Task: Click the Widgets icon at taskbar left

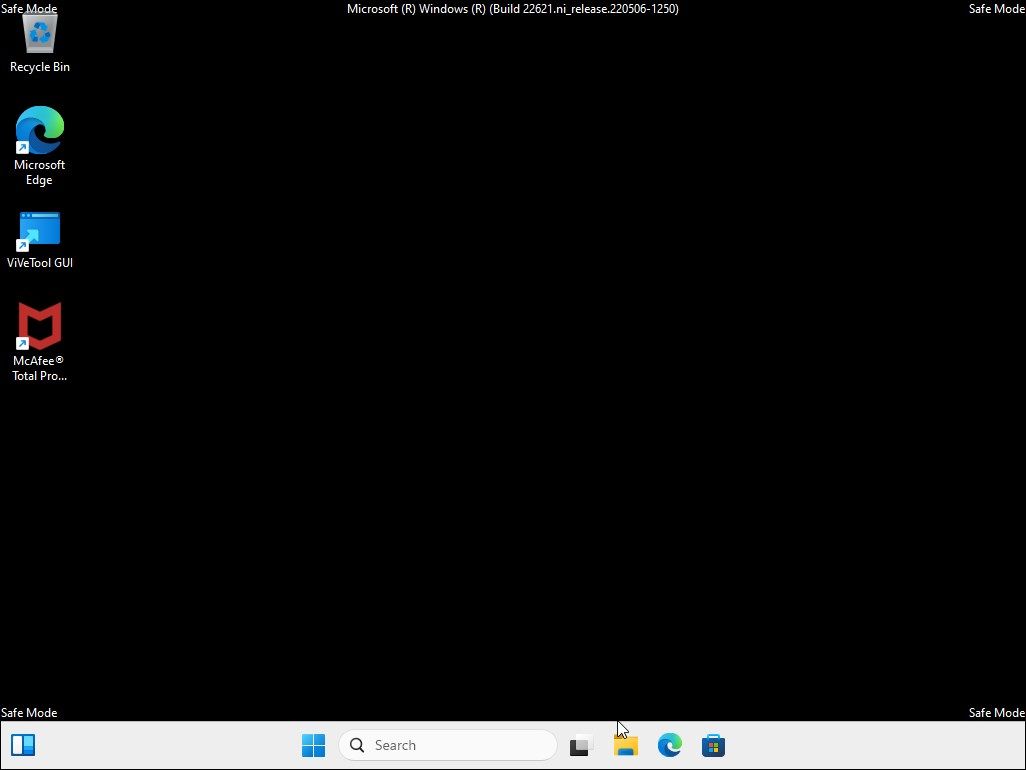Action: pyautogui.click(x=23, y=745)
